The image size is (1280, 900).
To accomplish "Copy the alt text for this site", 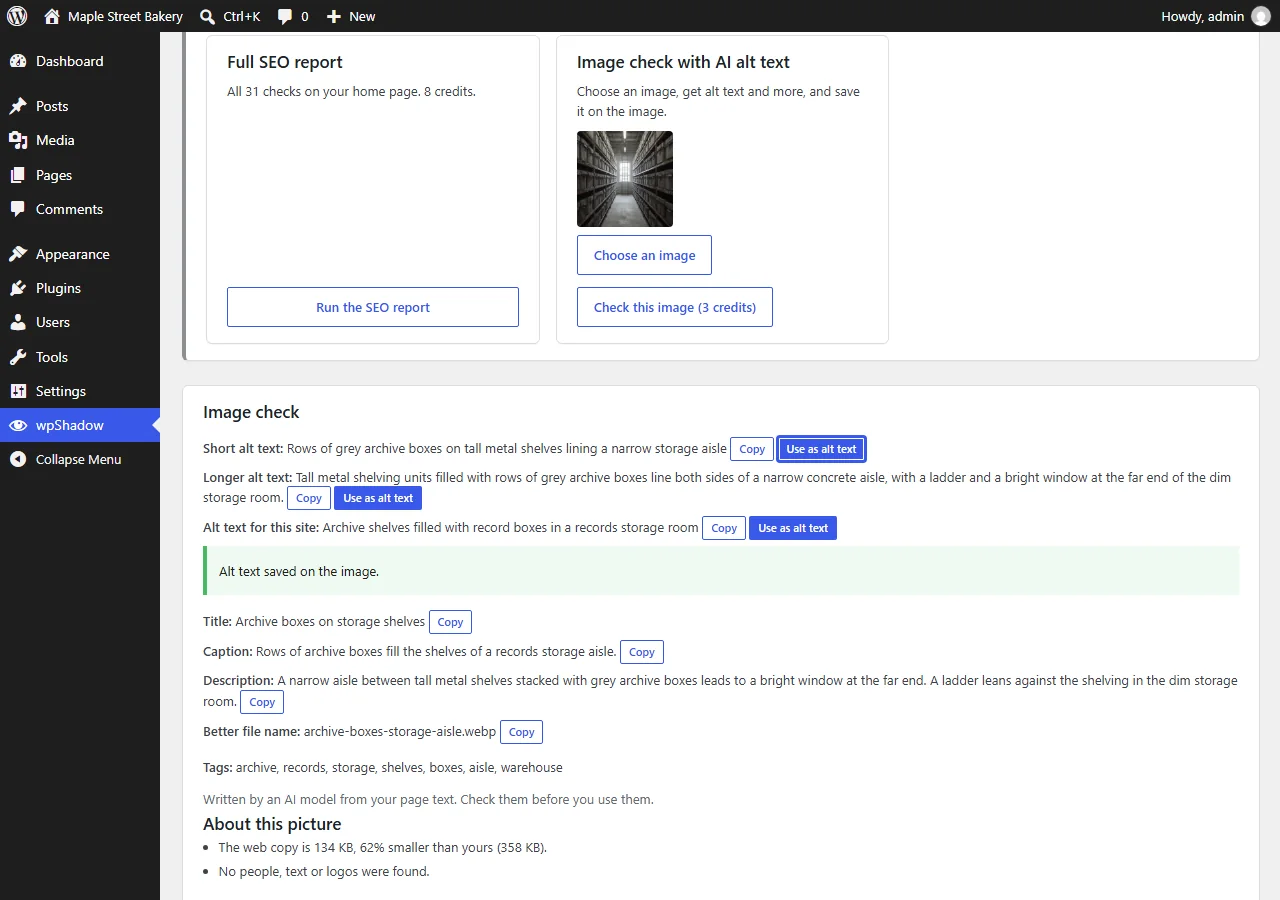I will click(x=724, y=528).
